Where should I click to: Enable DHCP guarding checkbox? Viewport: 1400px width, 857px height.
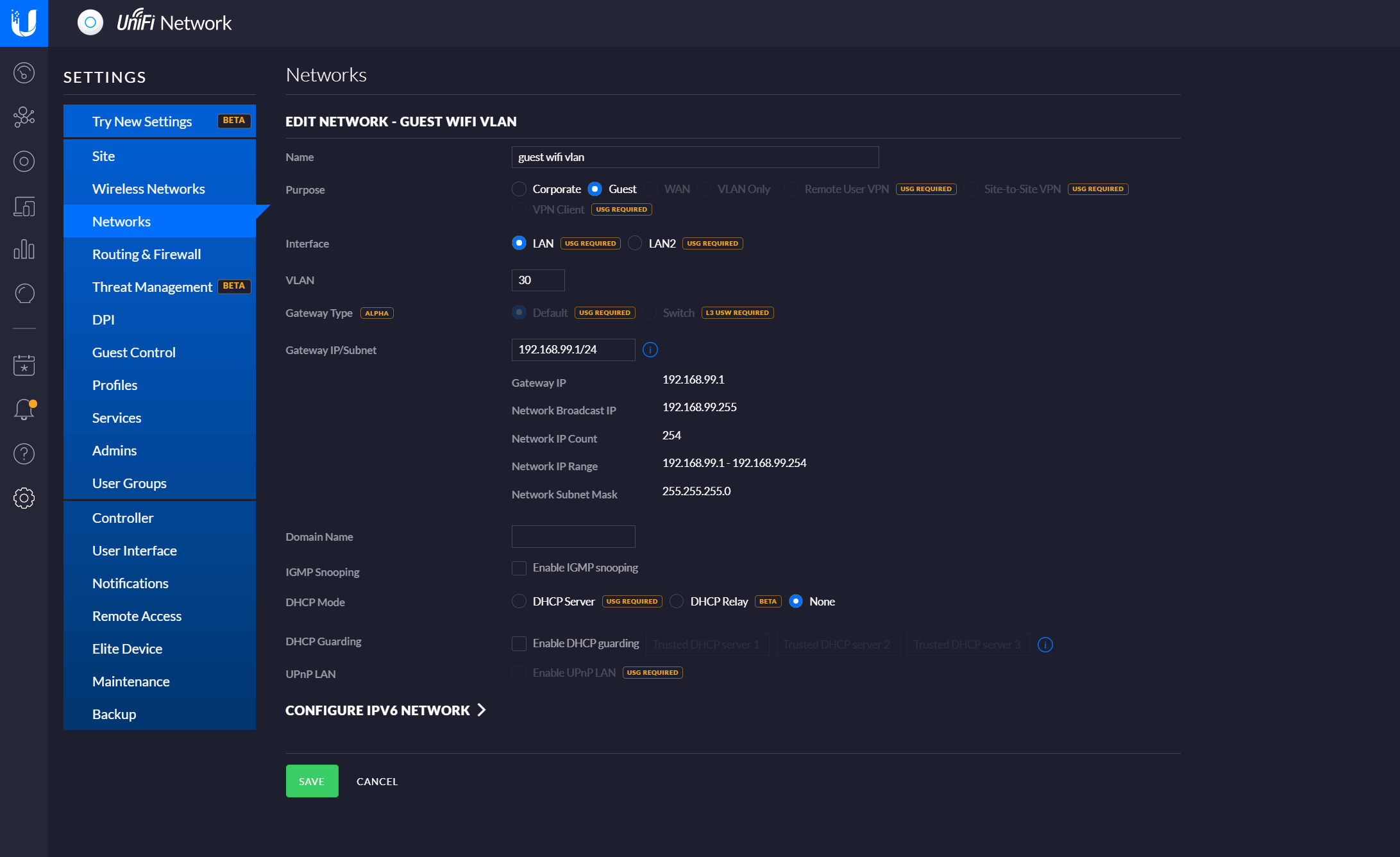519,643
